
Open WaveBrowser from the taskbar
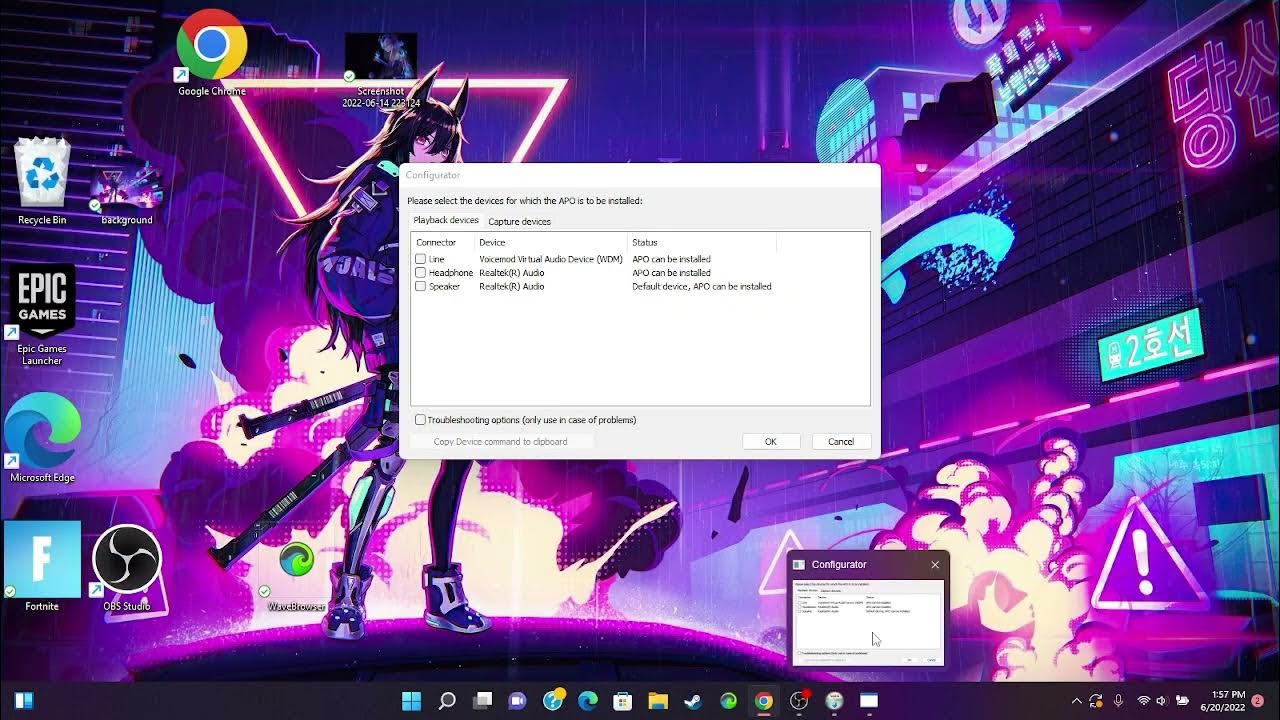(729, 701)
